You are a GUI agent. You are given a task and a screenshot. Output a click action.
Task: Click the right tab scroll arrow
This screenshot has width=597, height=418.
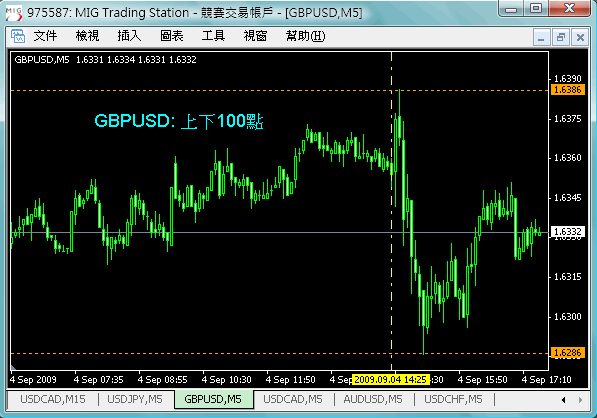pos(580,400)
